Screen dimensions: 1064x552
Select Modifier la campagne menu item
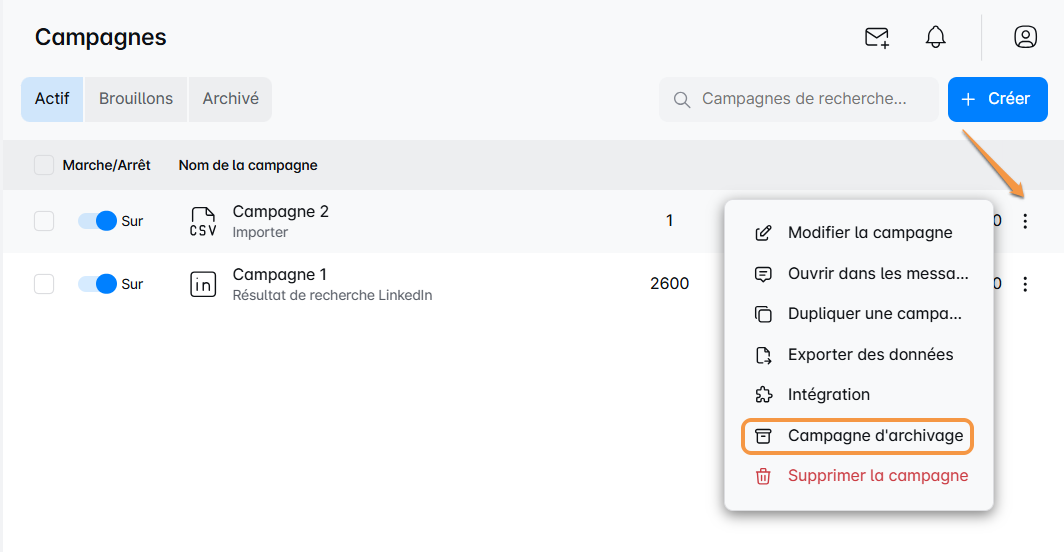(x=869, y=233)
